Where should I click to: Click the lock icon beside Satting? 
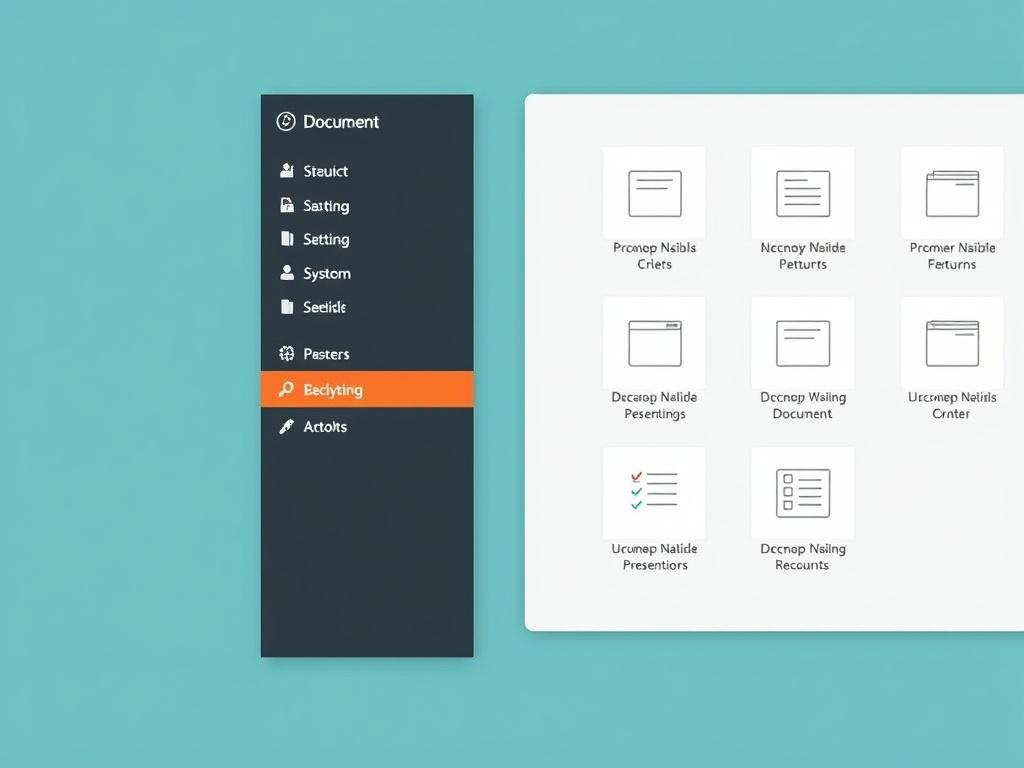(x=285, y=205)
